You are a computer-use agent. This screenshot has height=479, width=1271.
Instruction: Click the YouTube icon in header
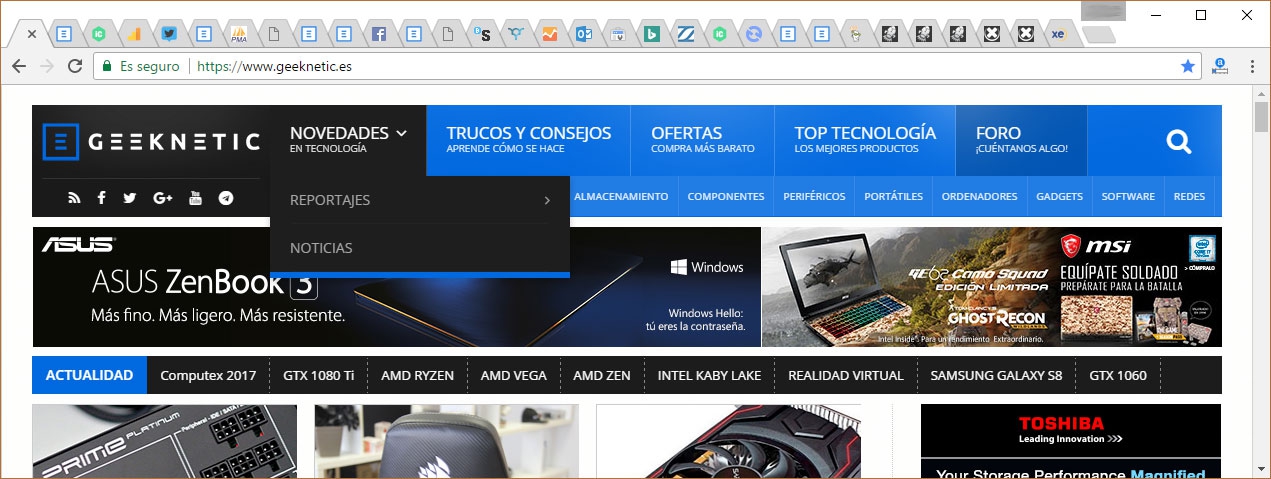(195, 198)
